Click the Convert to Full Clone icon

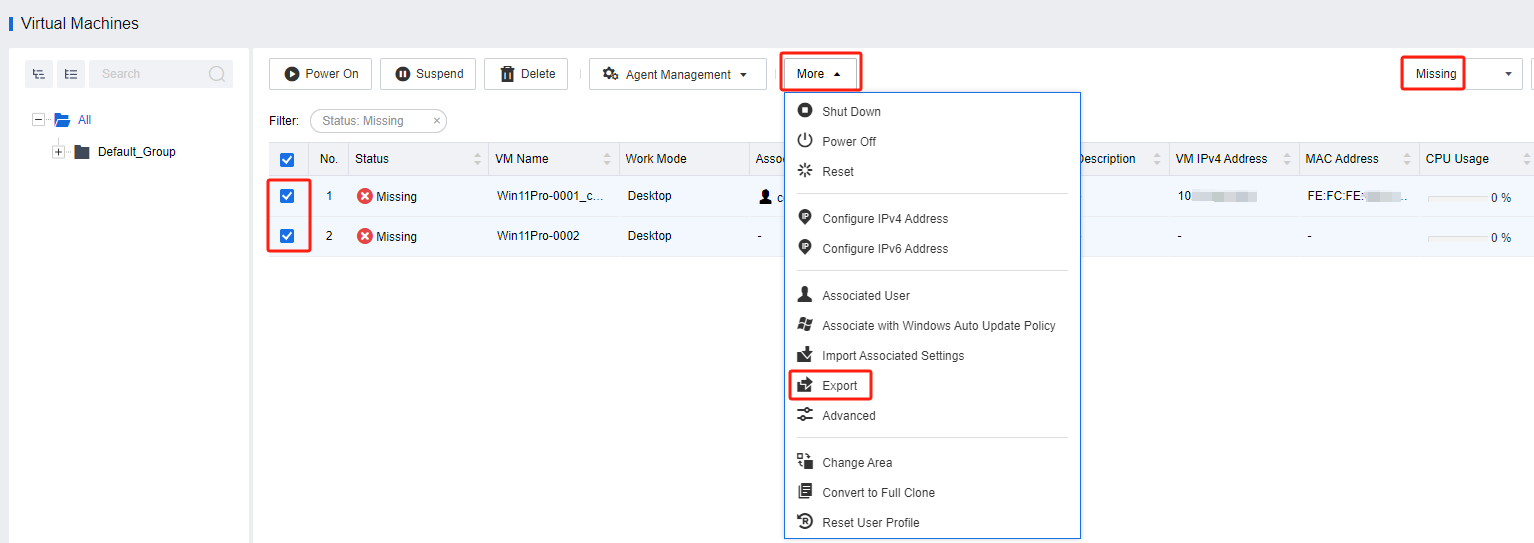805,492
